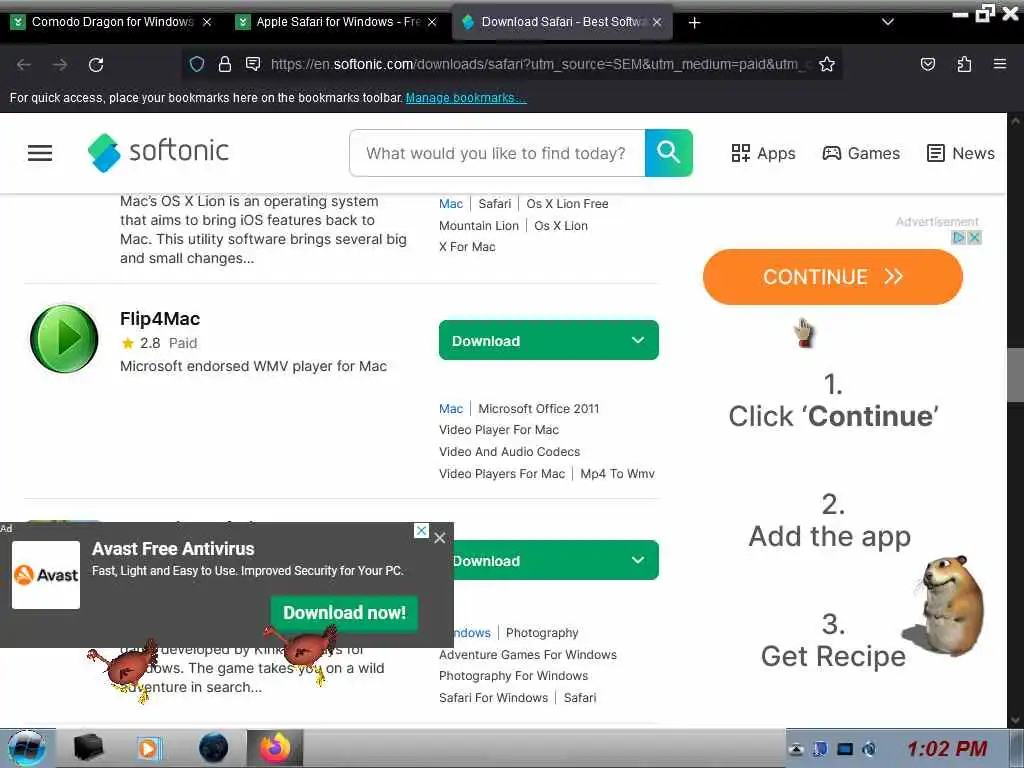
Task: Open the Windows Start orb
Action: [27, 748]
